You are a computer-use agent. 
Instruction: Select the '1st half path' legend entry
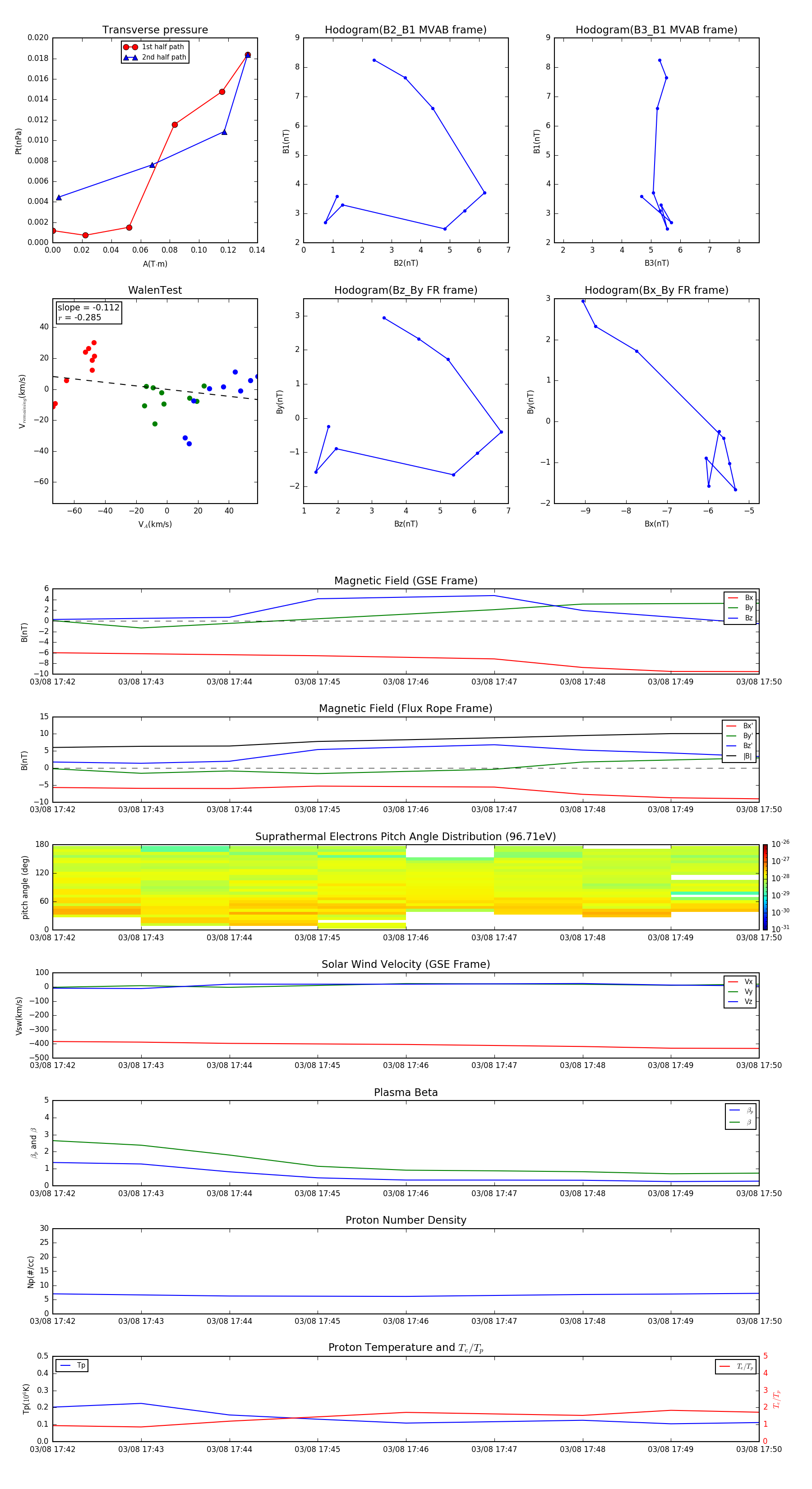[x=154, y=47]
